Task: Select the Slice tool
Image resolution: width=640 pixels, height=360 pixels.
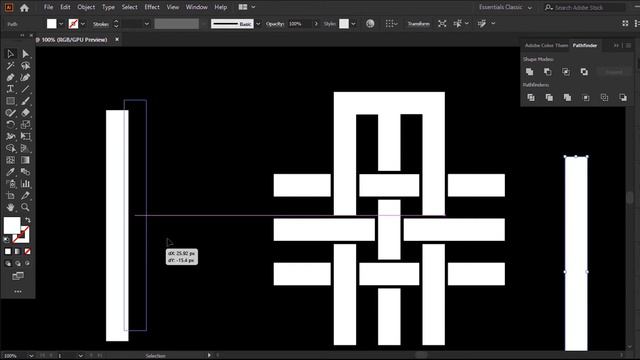Action: (25, 196)
